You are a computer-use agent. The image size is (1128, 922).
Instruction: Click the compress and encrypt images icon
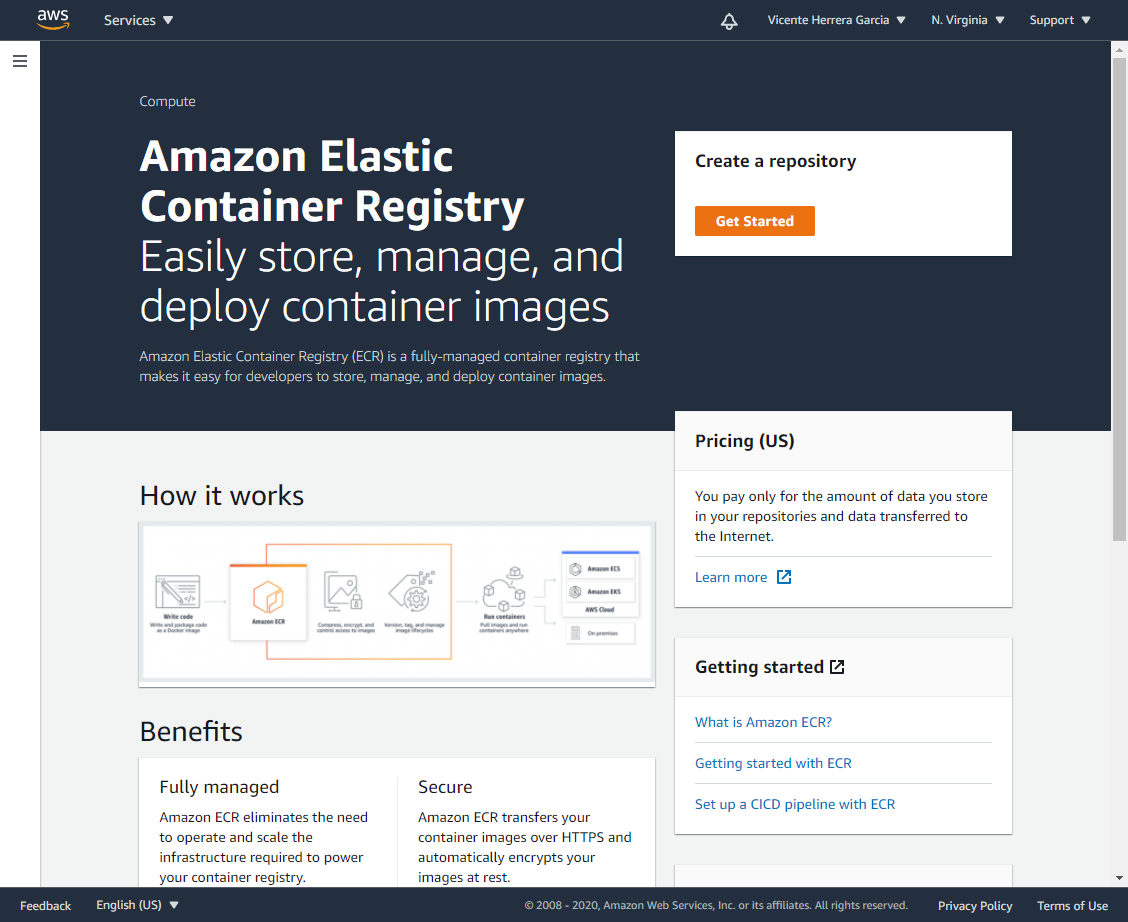tap(342, 590)
